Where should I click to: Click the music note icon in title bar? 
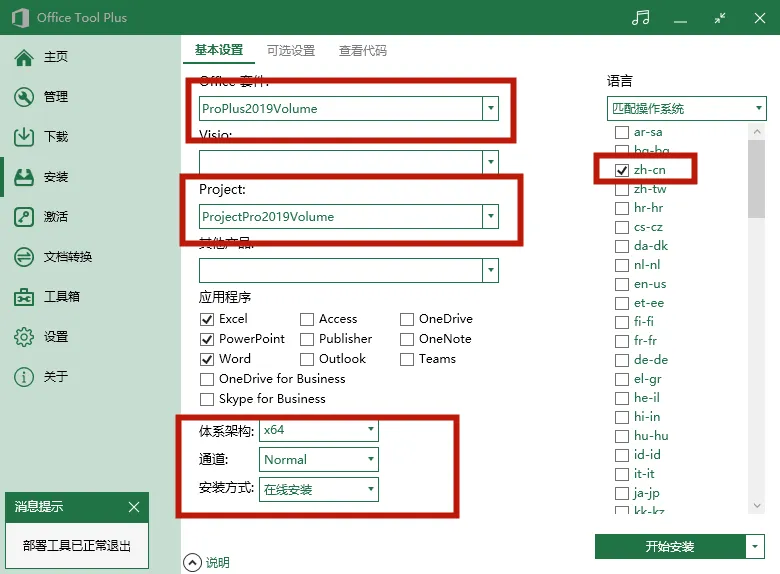[640, 18]
